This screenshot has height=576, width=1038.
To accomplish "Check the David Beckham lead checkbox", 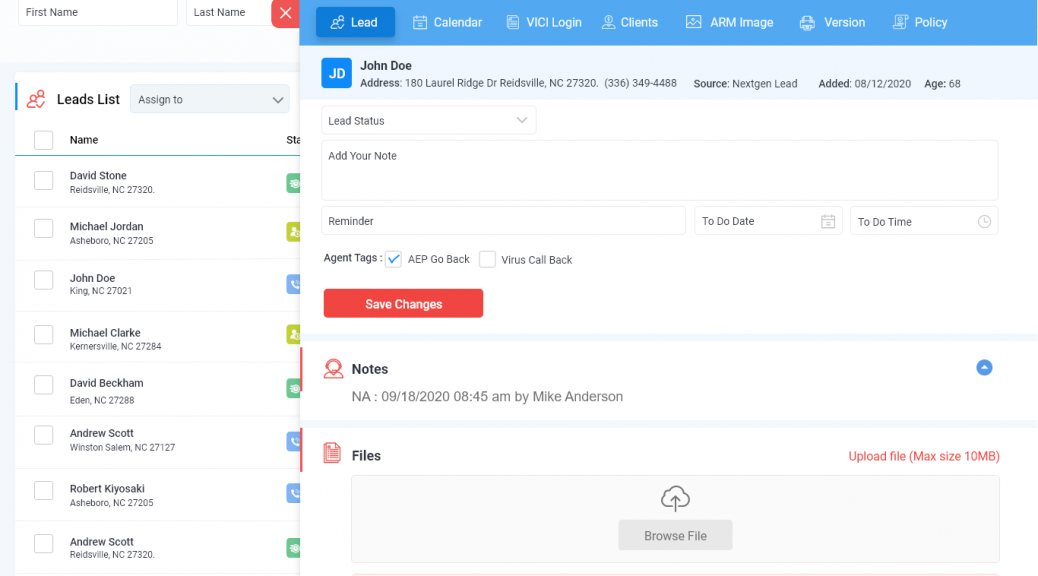I will [44, 385].
